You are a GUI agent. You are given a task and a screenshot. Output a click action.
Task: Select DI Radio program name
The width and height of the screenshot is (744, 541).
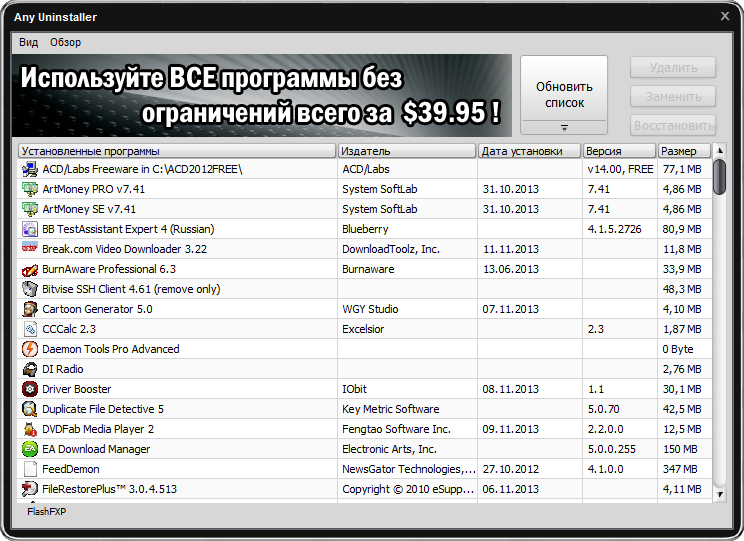[x=63, y=369]
